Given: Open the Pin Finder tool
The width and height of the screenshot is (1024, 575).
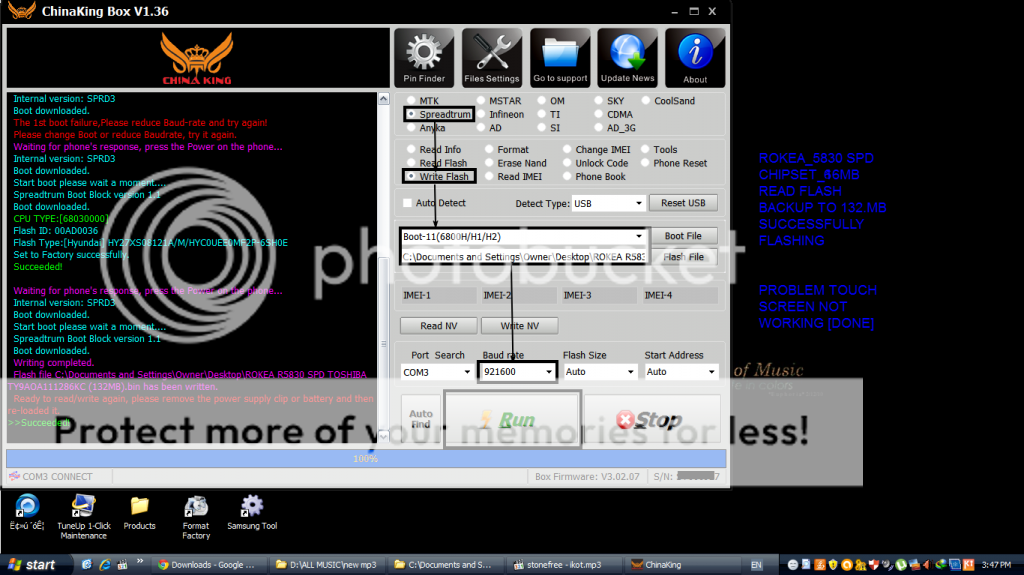Looking at the screenshot, I should click(424, 58).
